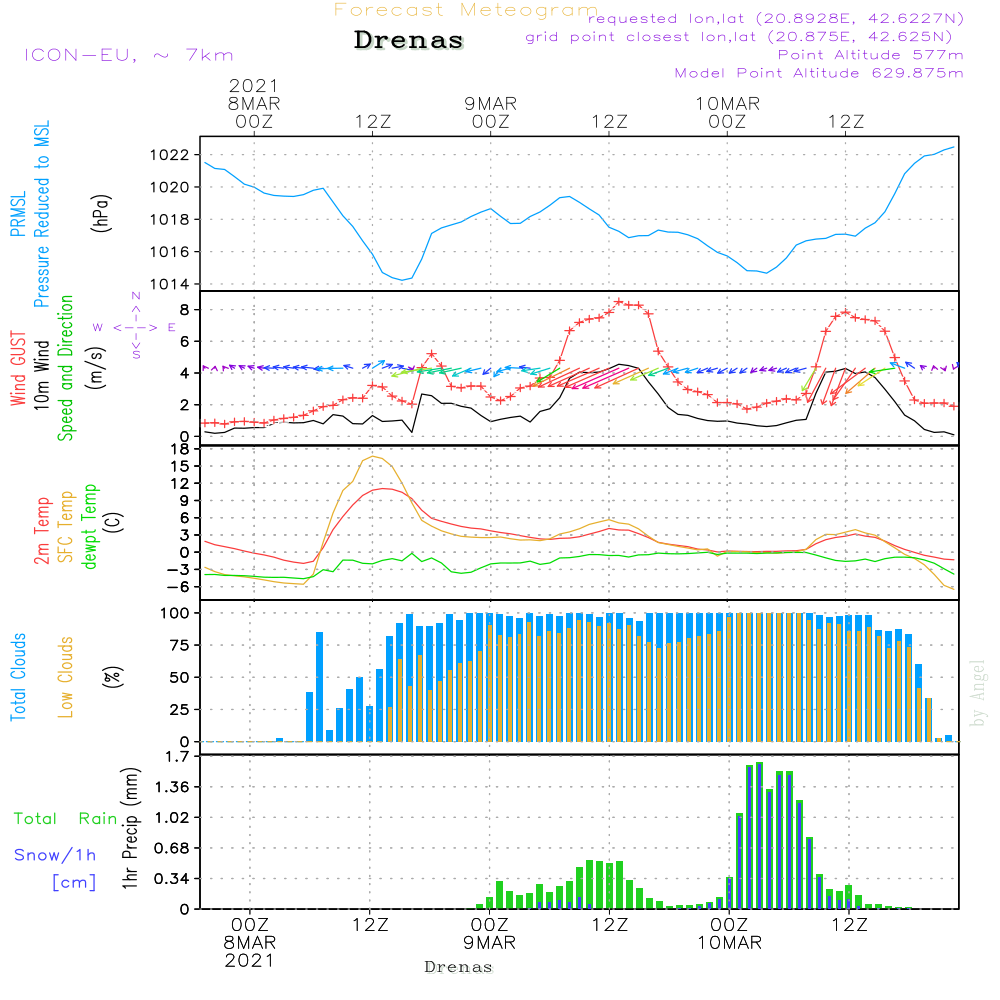1000x1000 pixels.
Task: Click the 1022 pressure axis value
Action: [x=170, y=155]
